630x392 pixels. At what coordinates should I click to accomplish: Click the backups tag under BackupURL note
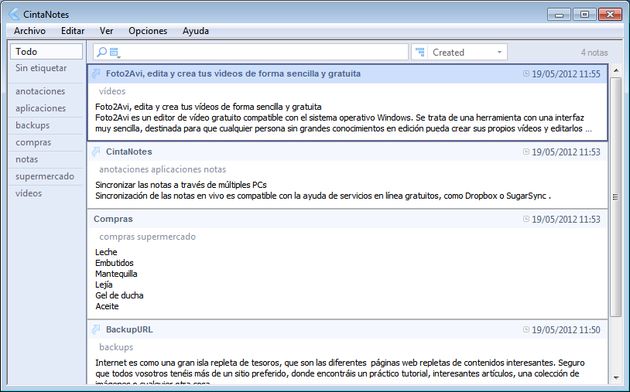[x=116, y=347]
